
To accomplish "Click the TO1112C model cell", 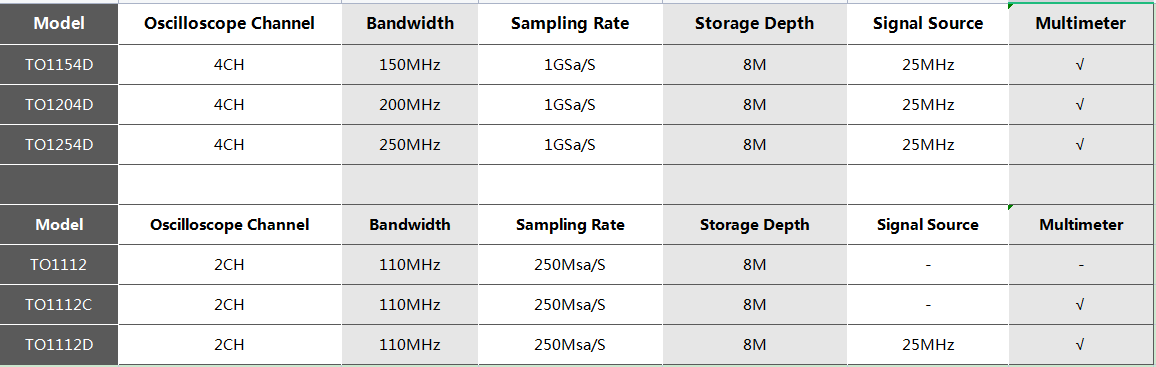I will (59, 304).
